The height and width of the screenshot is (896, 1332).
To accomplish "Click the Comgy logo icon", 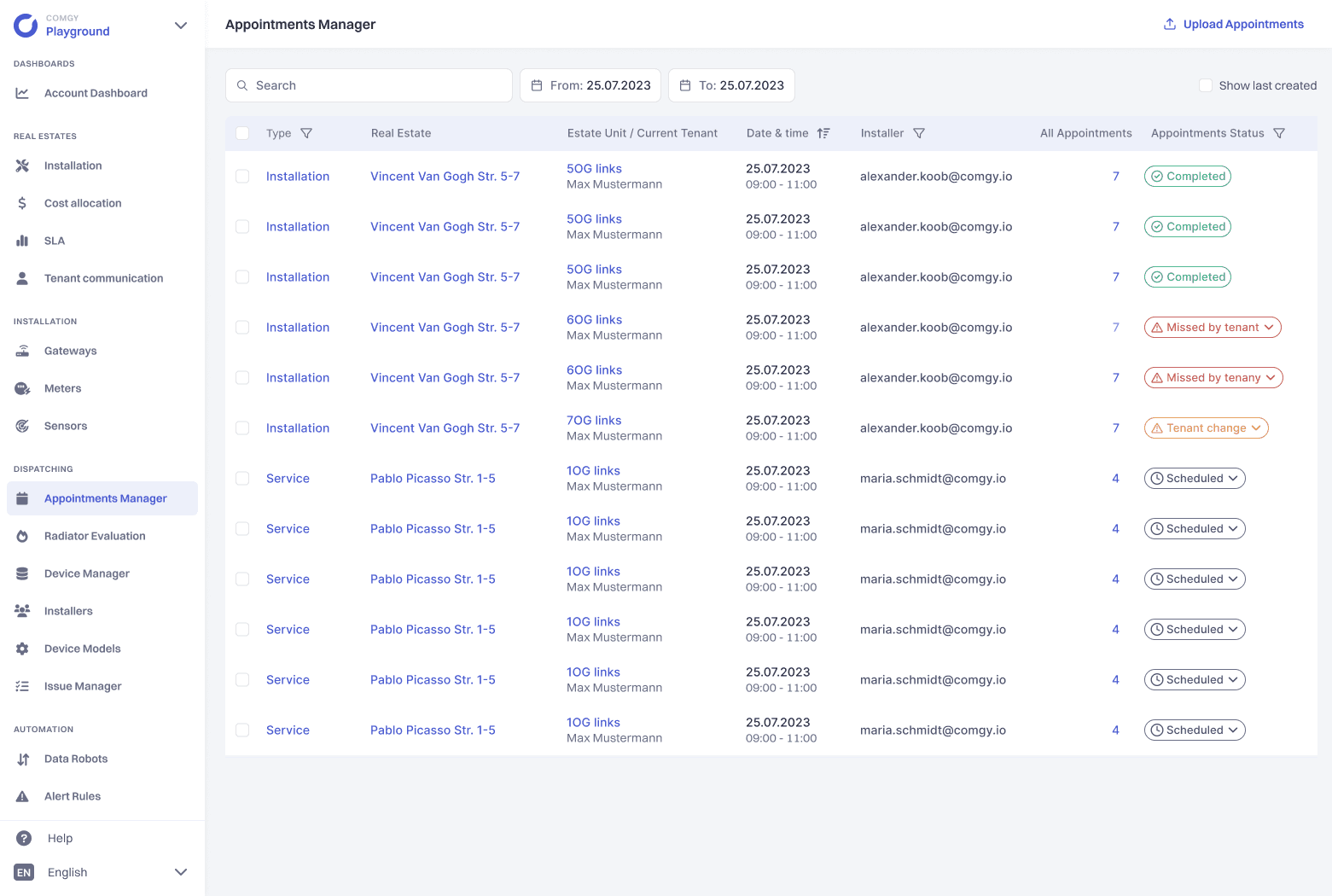I will 26,26.
